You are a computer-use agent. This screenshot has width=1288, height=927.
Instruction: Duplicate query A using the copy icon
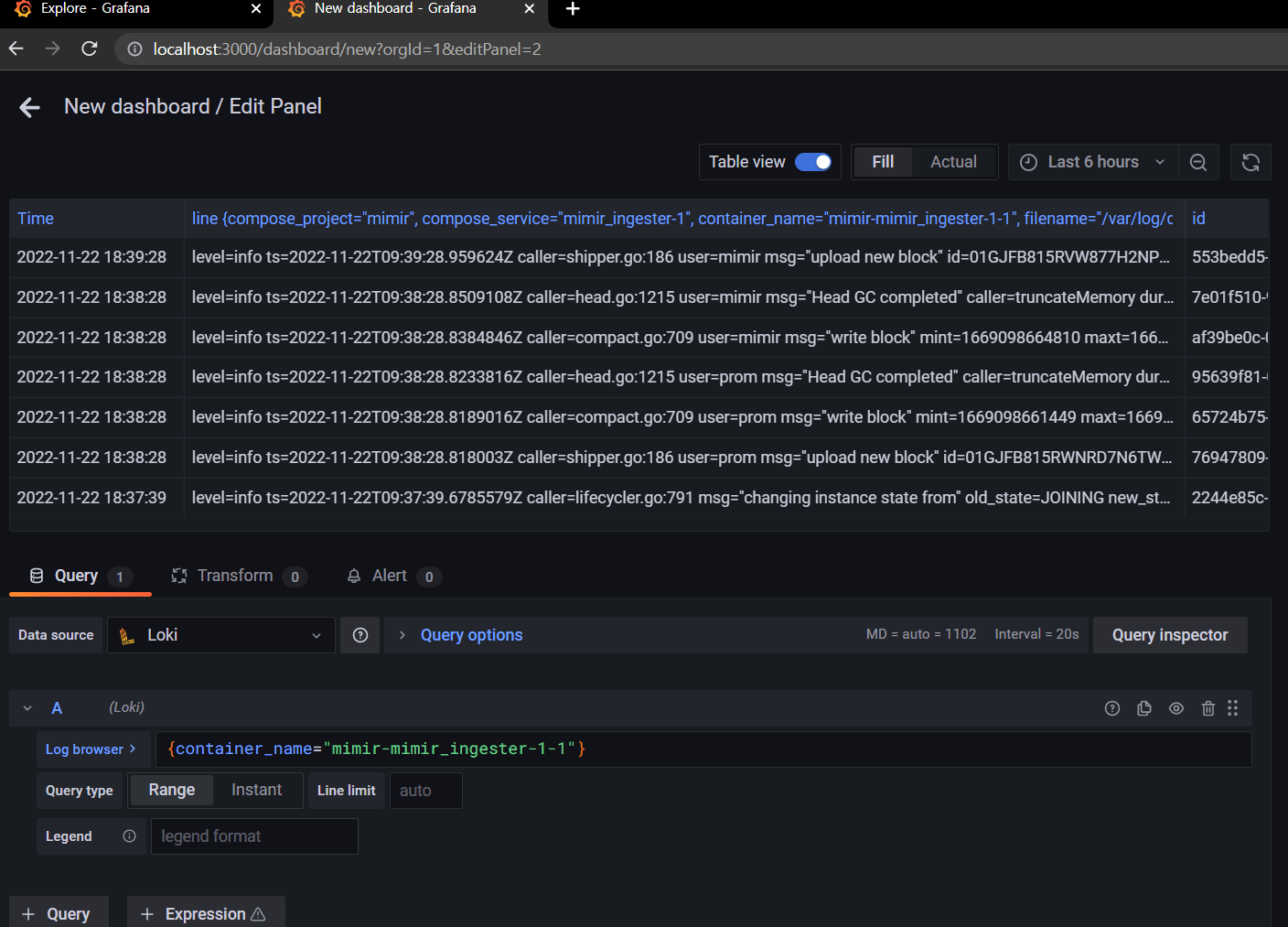[x=1144, y=707]
